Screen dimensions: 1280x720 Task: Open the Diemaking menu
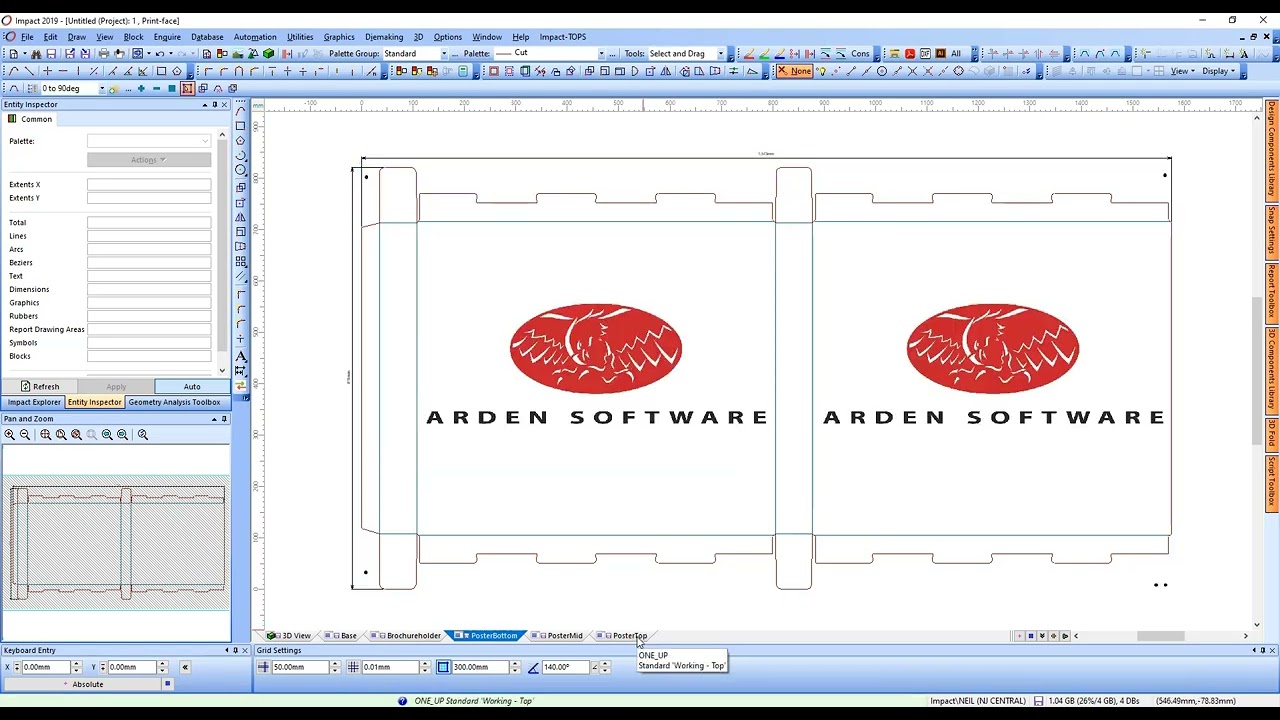[x=384, y=37]
